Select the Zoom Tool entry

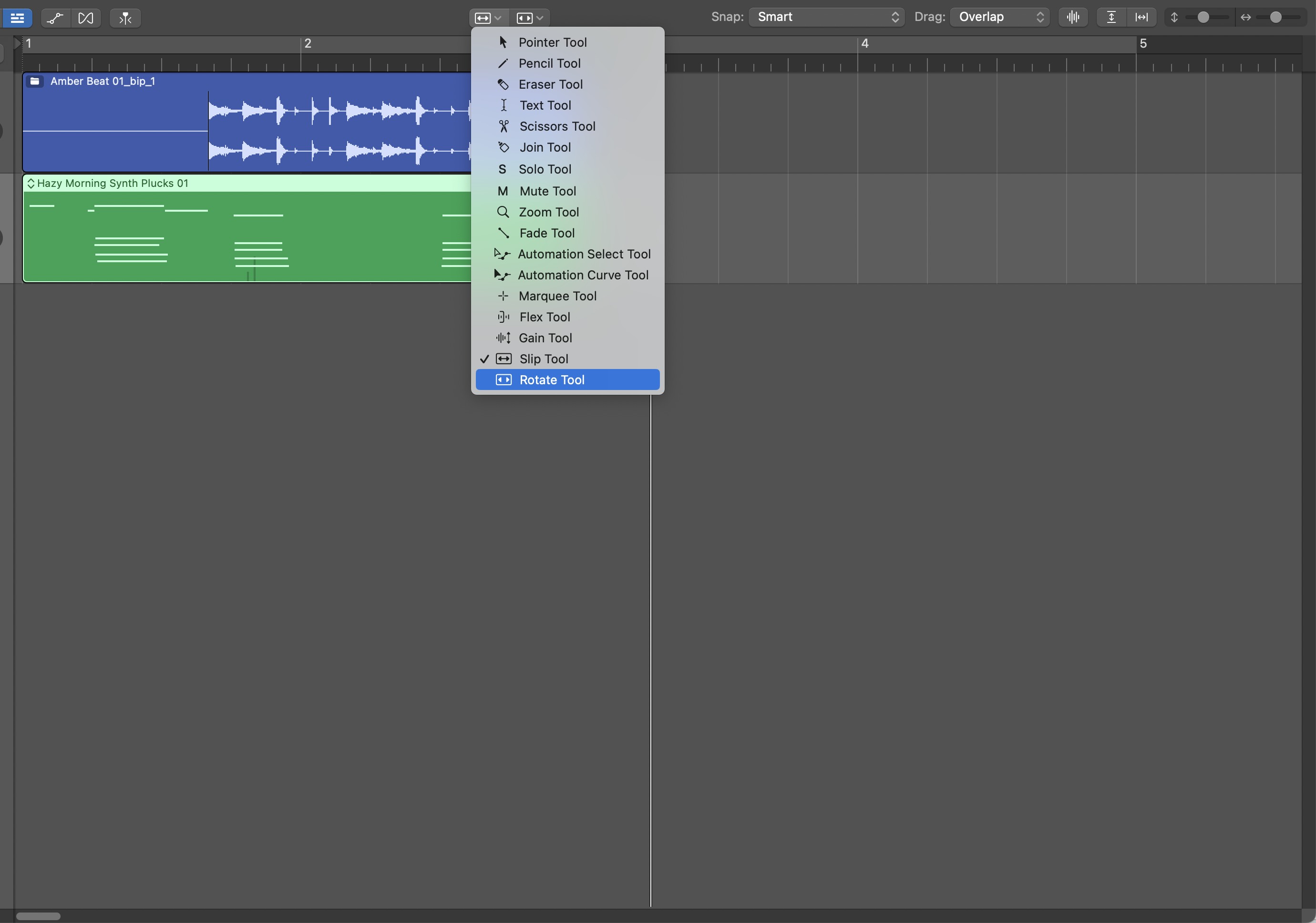(567, 213)
